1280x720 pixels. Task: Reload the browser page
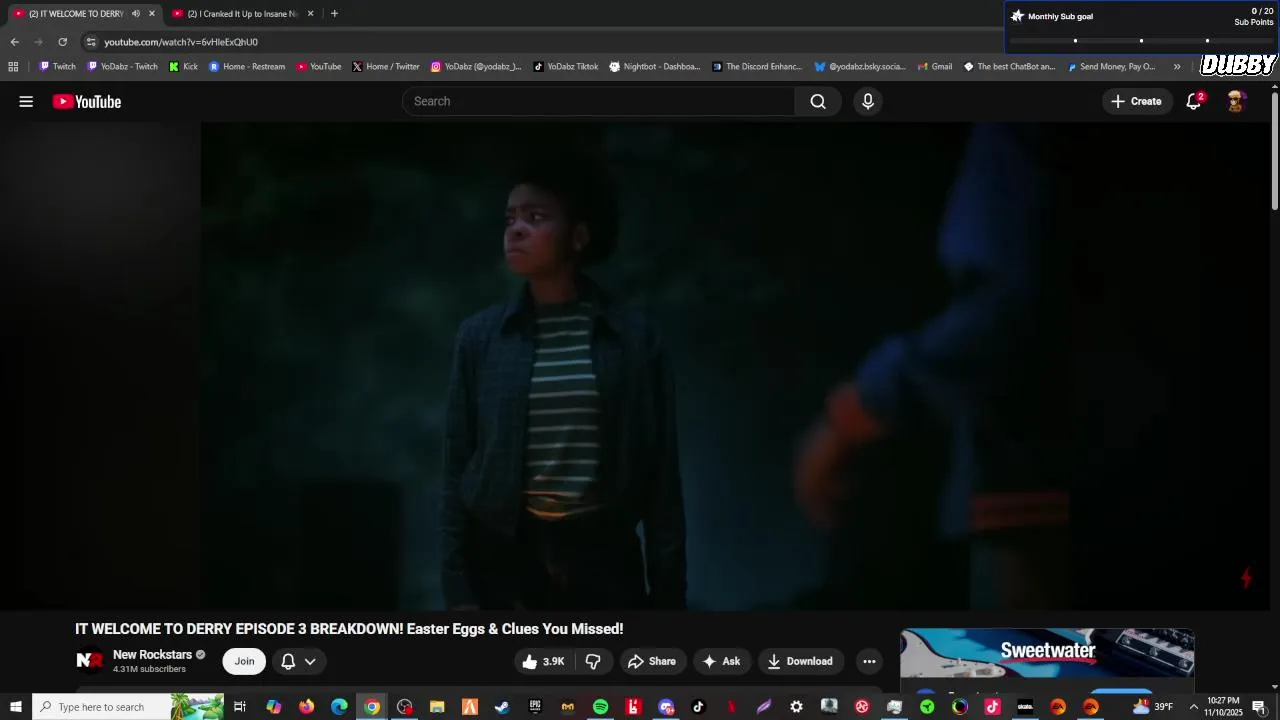tap(62, 42)
